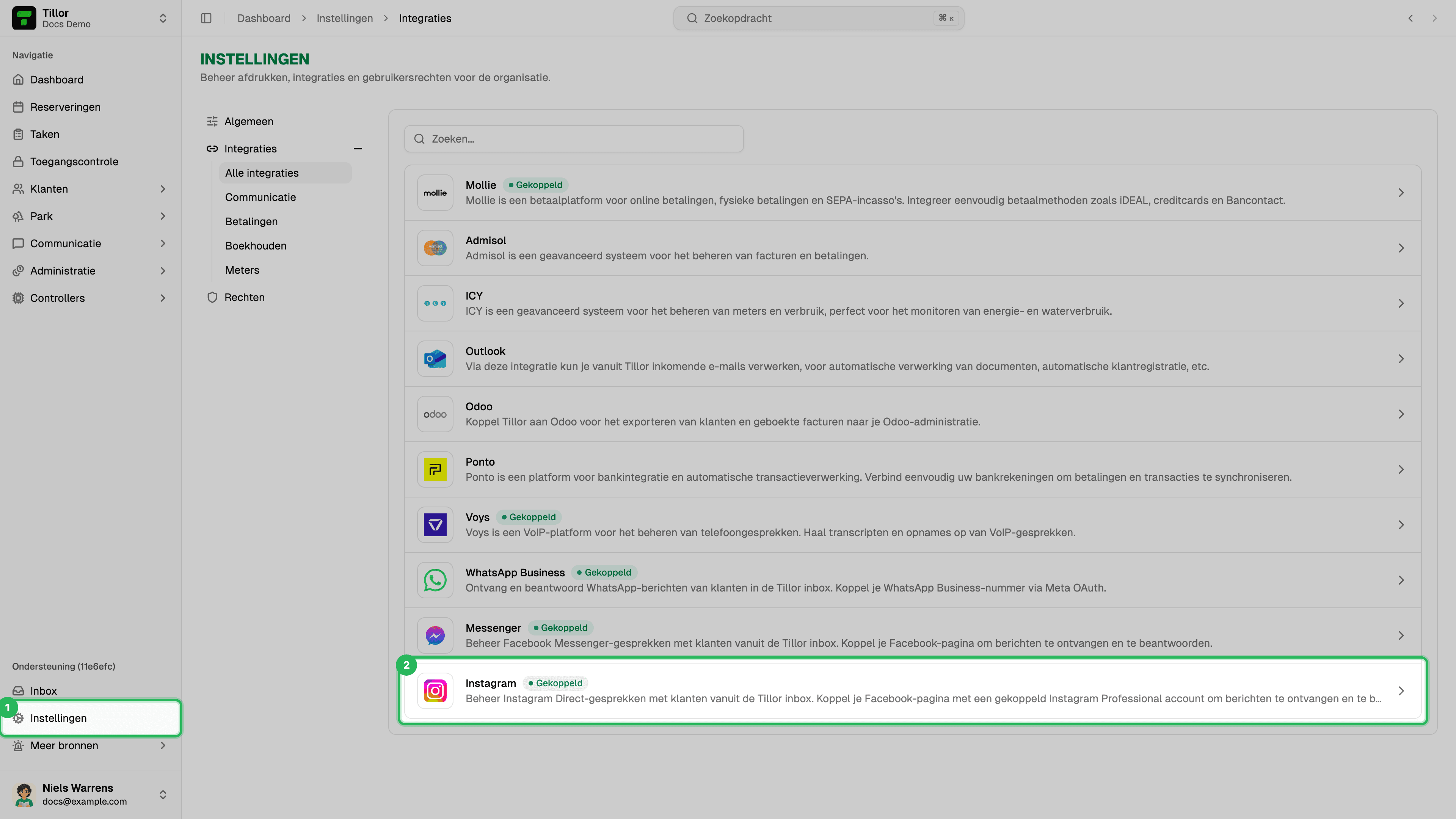The height and width of the screenshot is (819, 1456).
Task: Click the Rechten shield icon
Action: pos(212,297)
